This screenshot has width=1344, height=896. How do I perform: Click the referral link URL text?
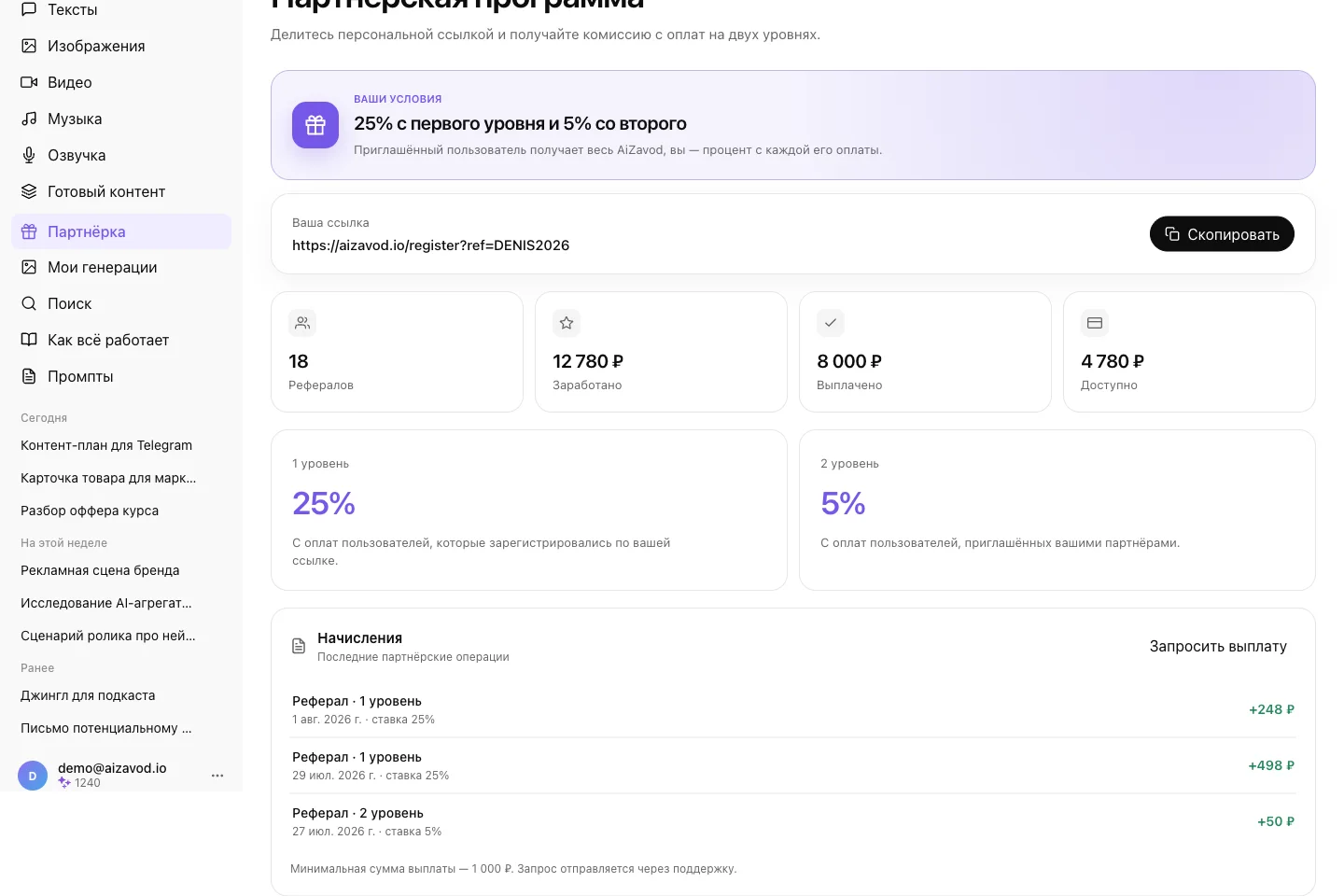click(430, 245)
